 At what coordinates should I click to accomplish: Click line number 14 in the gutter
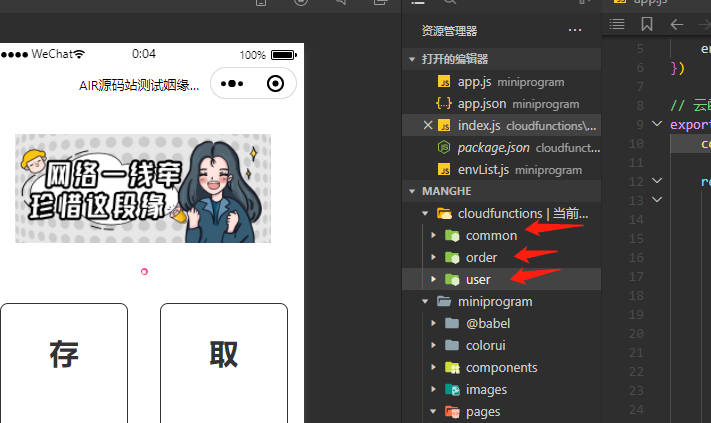tap(637, 219)
